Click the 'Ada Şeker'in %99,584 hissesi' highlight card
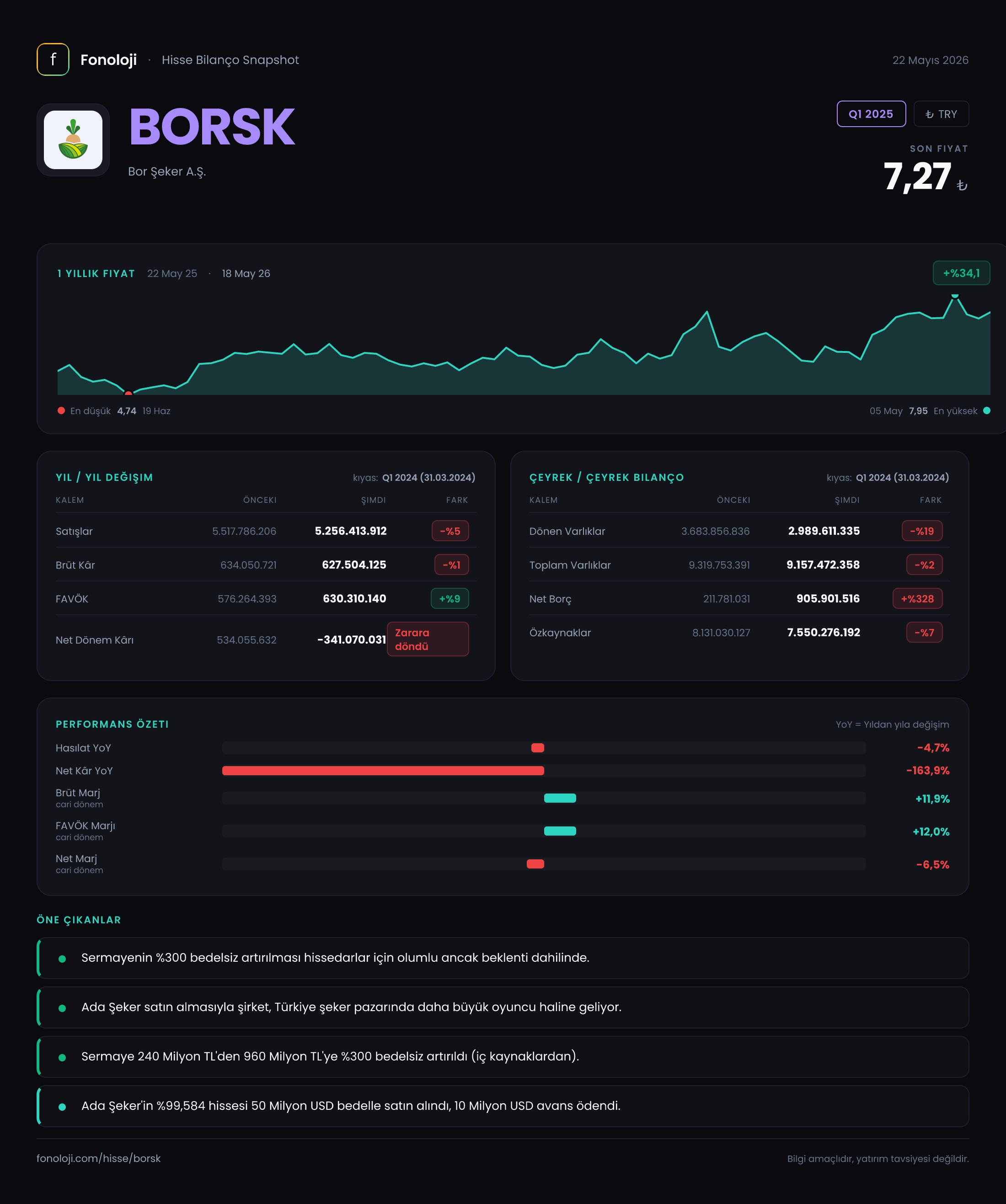The image size is (1006, 1204). tap(503, 1106)
